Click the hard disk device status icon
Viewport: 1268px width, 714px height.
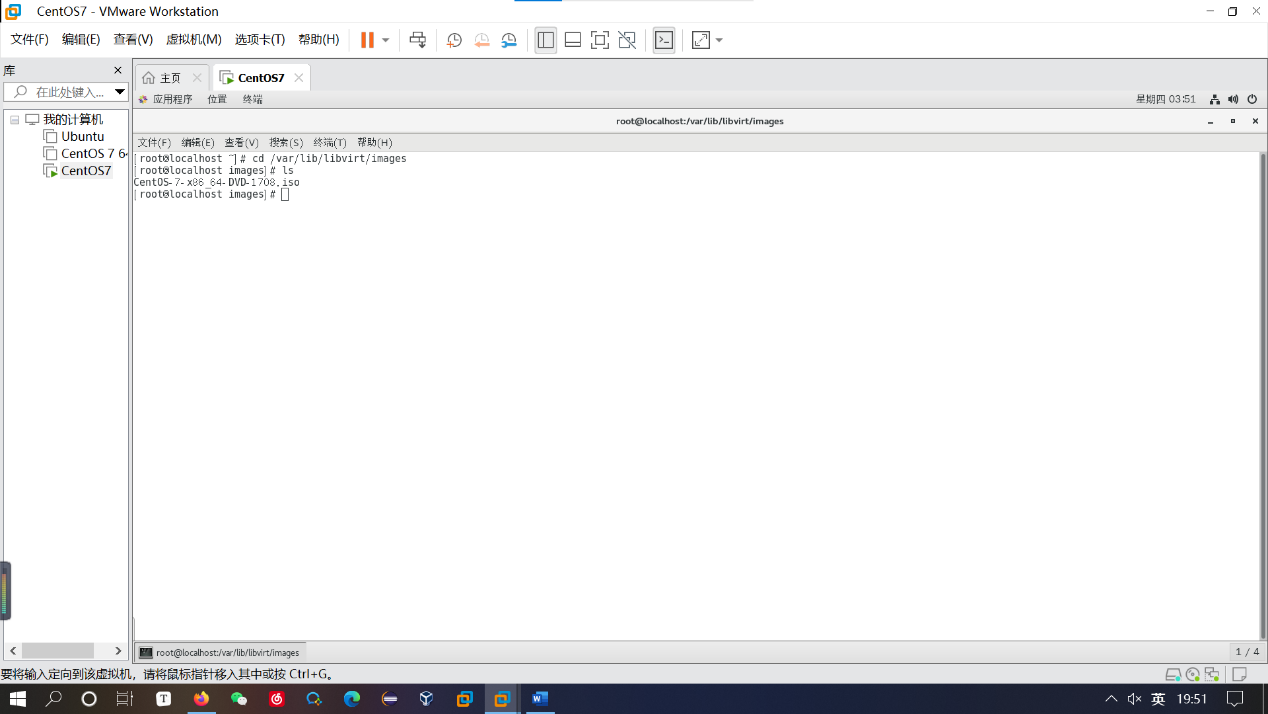[1174, 675]
